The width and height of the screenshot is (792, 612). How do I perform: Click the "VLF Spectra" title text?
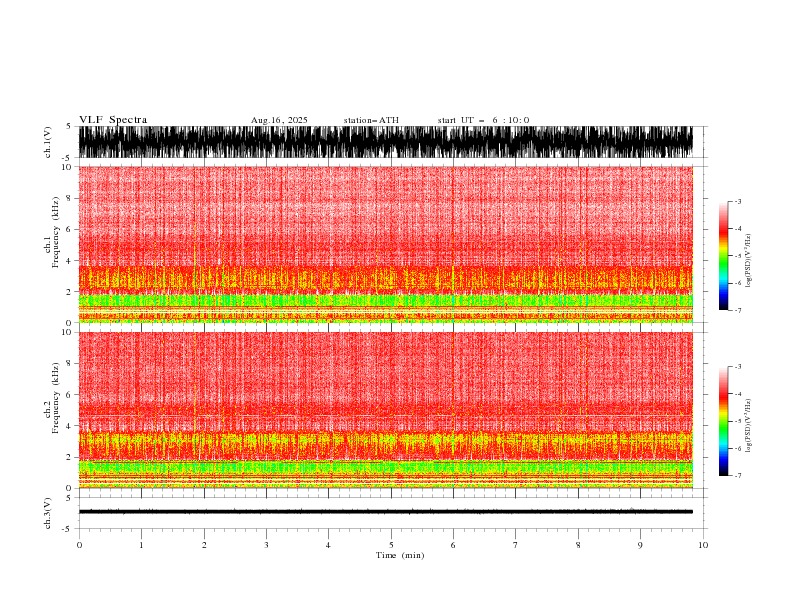(x=113, y=120)
